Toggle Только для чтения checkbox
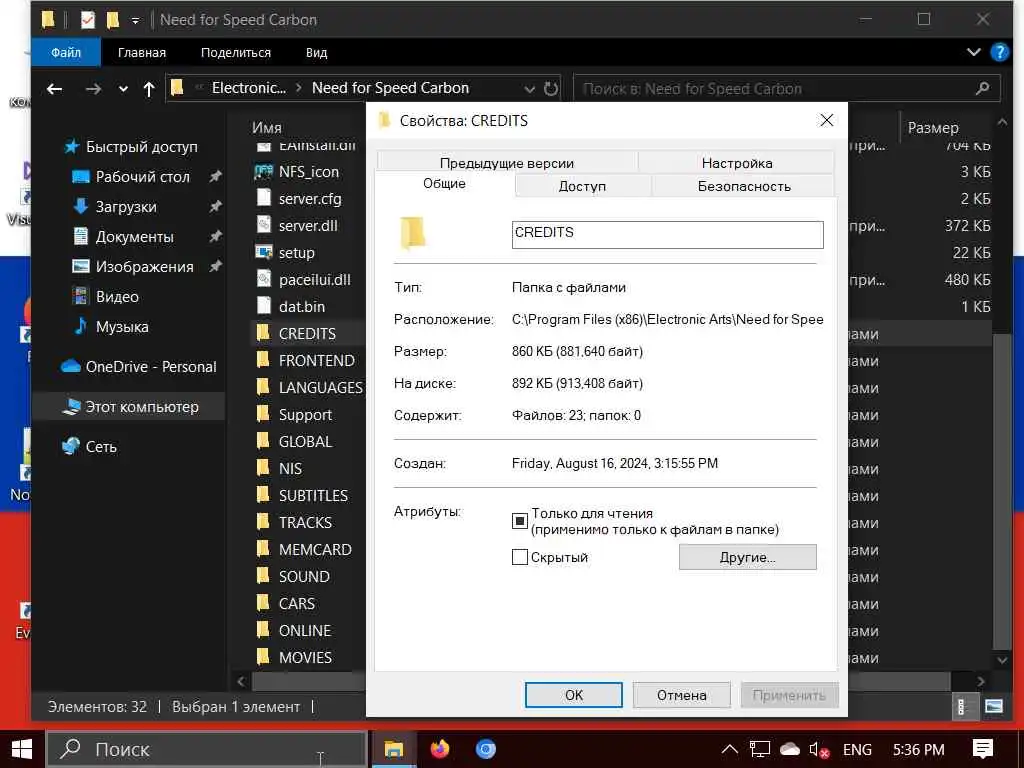 click(520, 520)
